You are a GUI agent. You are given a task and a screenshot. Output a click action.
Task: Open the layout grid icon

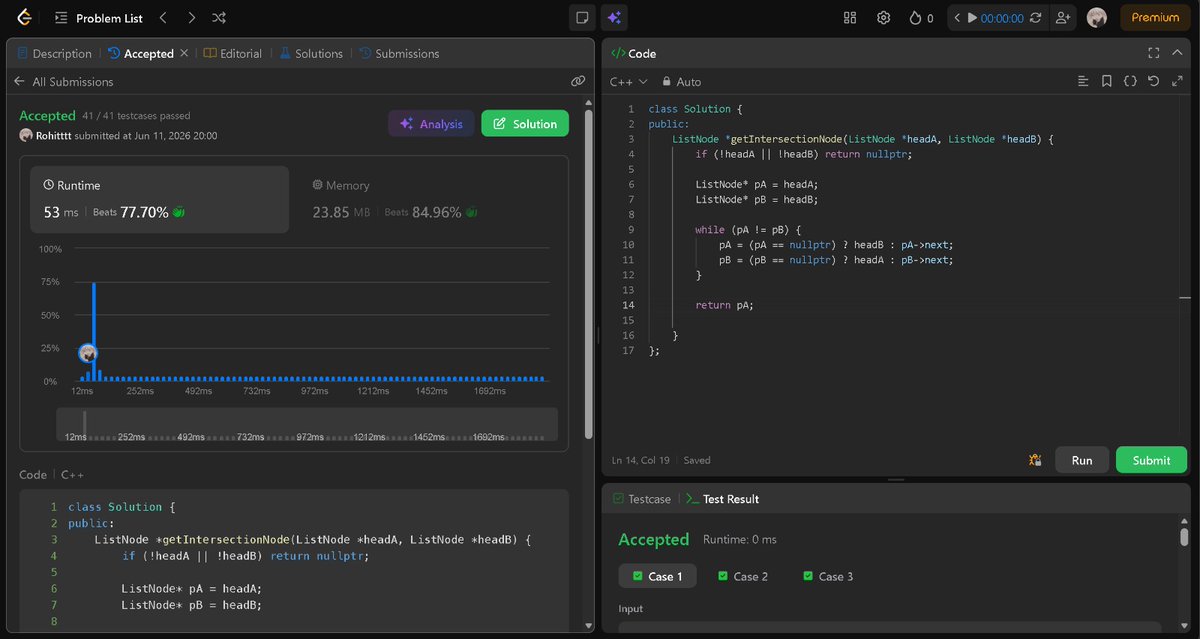[850, 18]
